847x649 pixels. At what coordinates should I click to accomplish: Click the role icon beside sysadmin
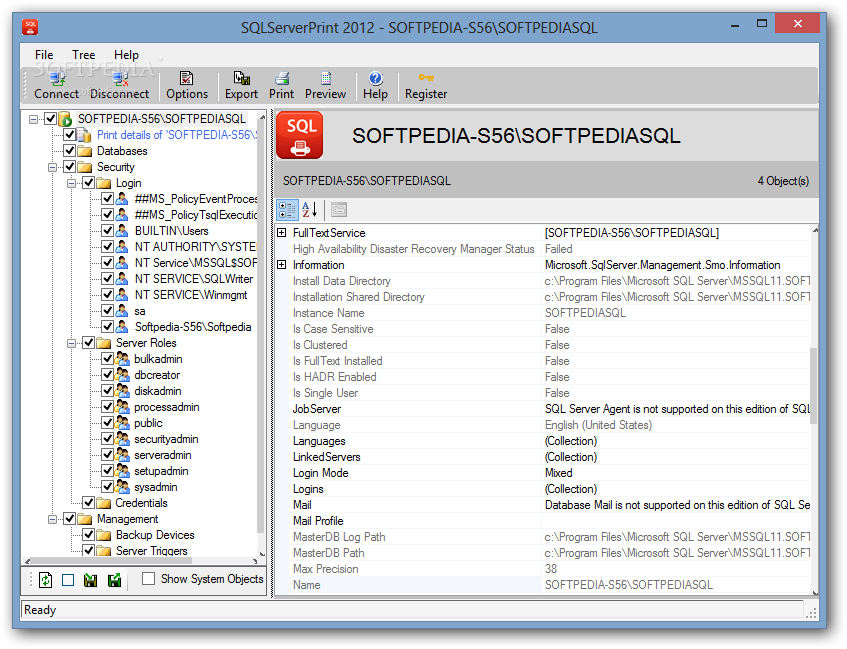click(123, 487)
